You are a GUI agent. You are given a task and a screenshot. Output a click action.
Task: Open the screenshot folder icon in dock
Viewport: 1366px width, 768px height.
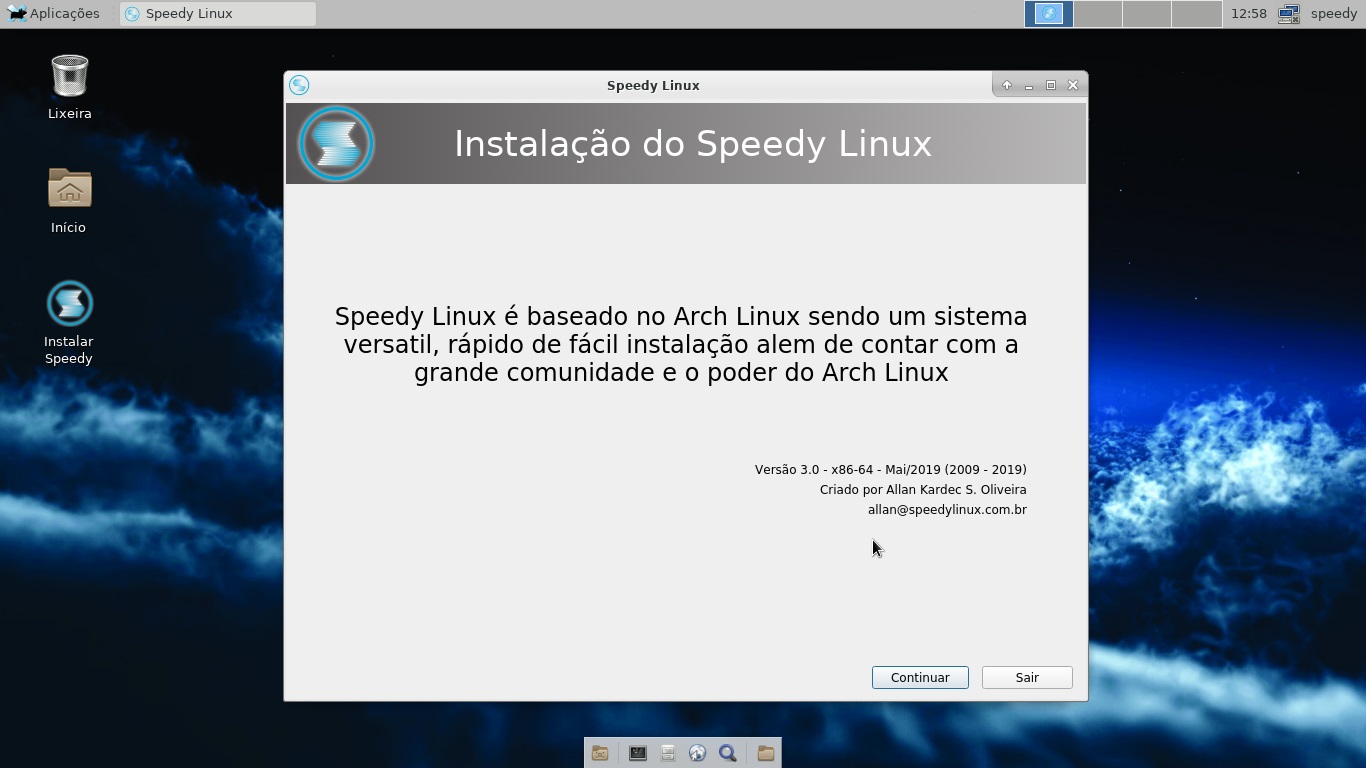click(x=600, y=753)
